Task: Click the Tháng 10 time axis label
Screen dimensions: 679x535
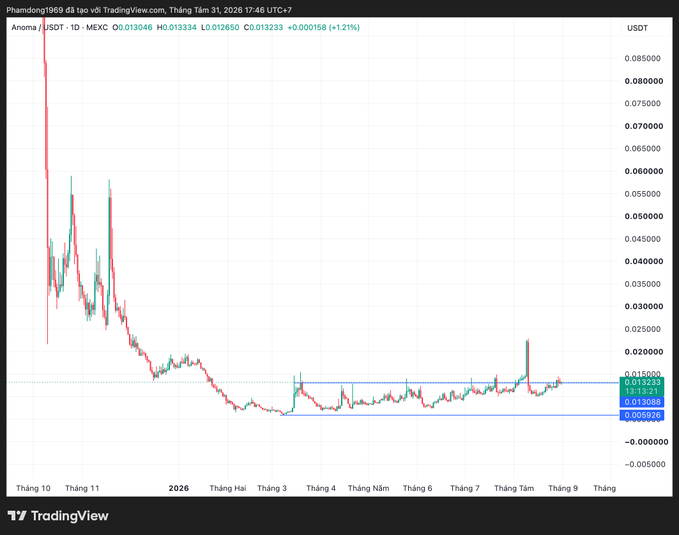Action: click(33, 488)
